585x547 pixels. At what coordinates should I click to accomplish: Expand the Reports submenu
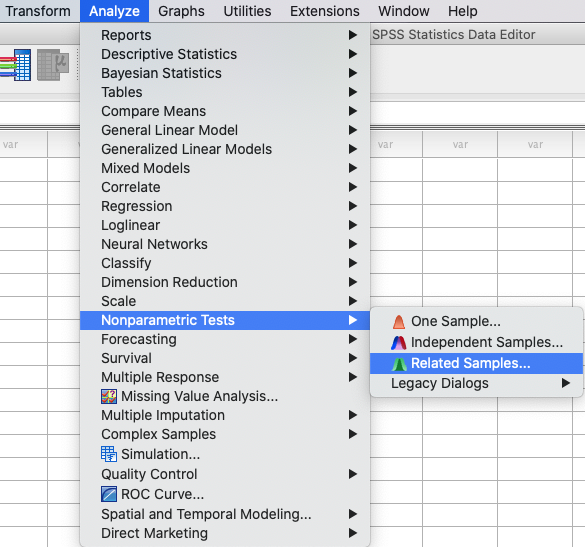tap(225, 35)
